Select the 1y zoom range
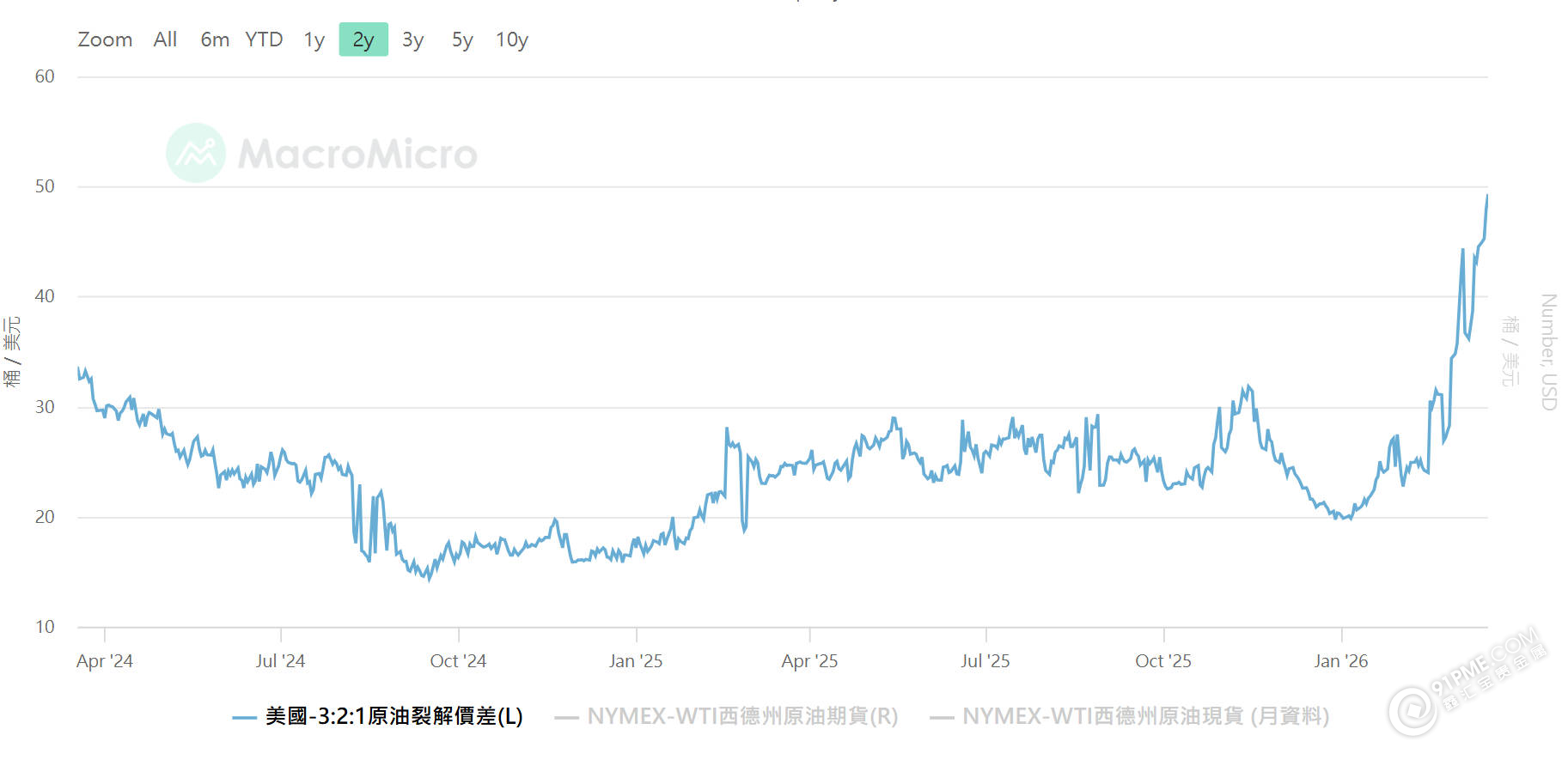This screenshot has height=784, width=1562. click(x=314, y=40)
